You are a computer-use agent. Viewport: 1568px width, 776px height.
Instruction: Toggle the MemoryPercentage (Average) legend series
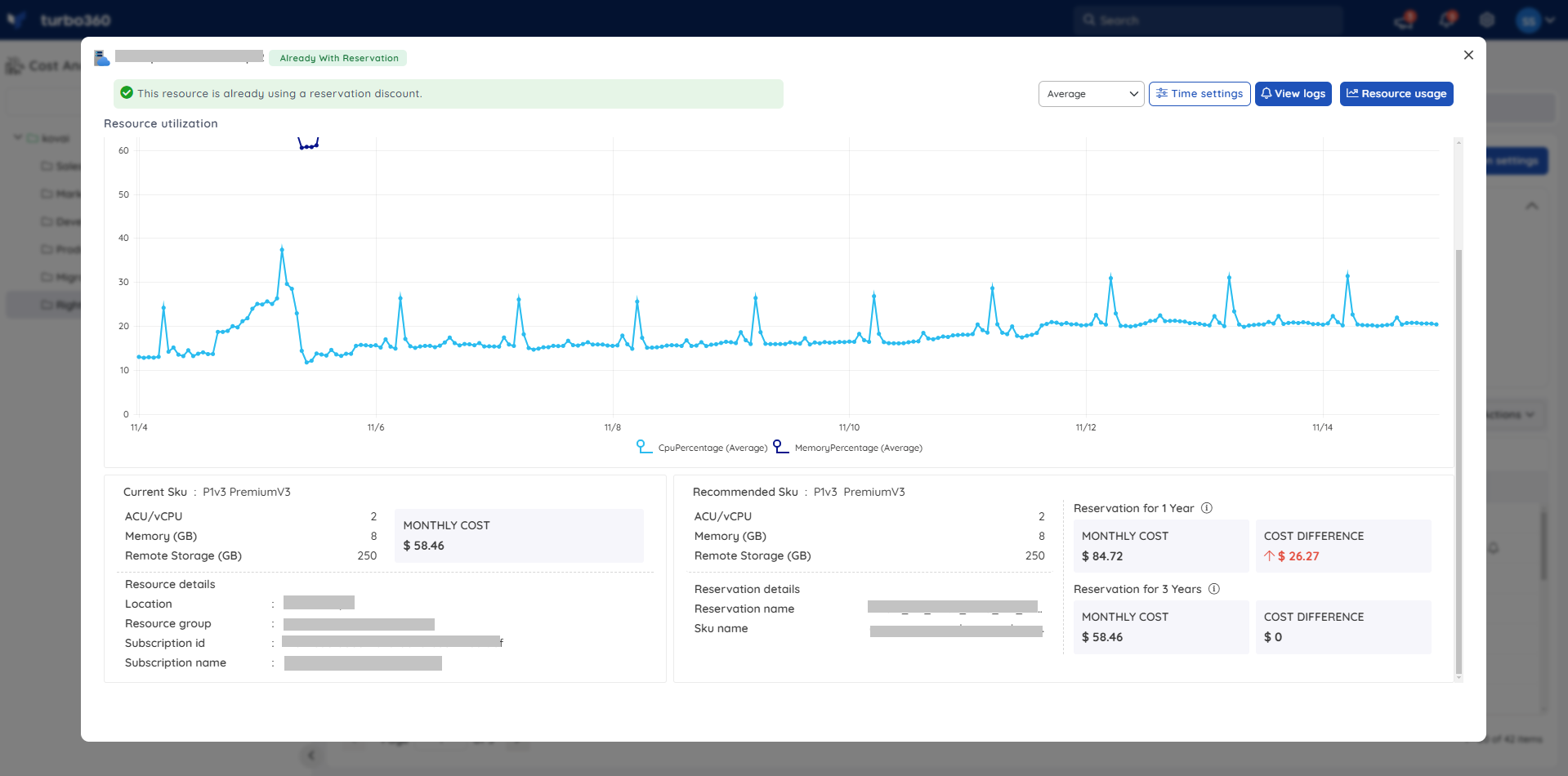click(848, 448)
